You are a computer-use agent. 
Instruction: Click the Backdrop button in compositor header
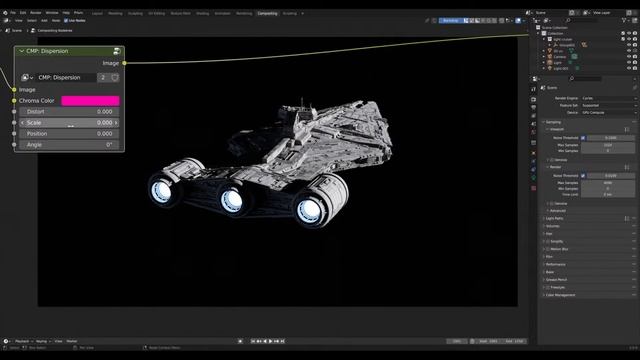[x=451, y=20]
